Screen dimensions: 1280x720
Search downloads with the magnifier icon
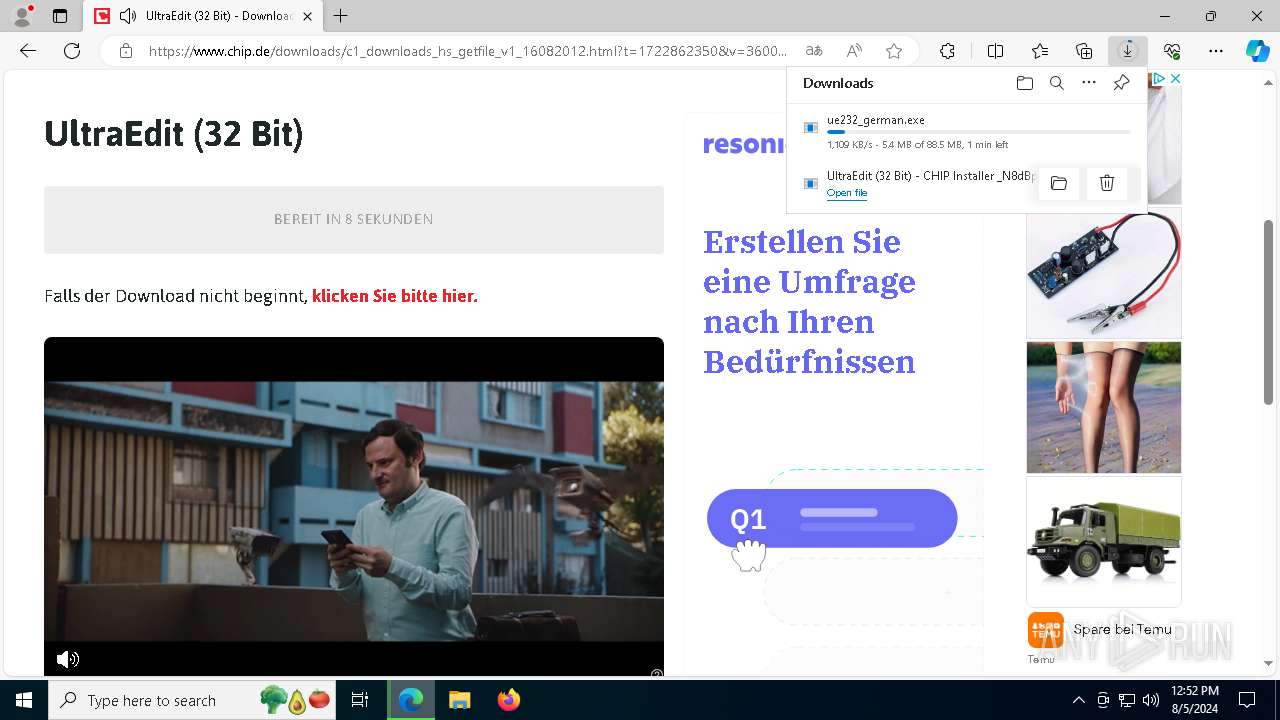[x=1057, y=83]
